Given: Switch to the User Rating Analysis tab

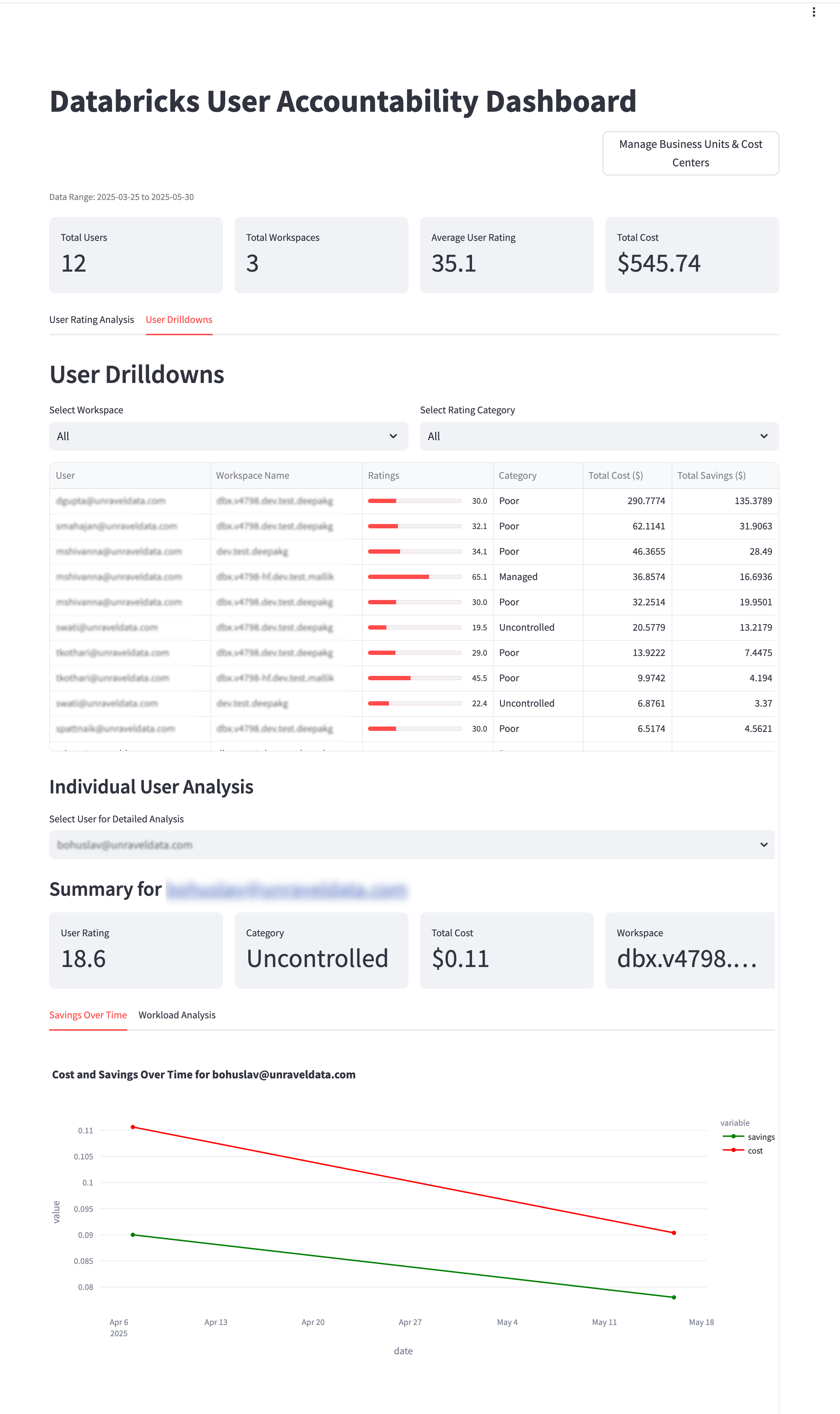Looking at the screenshot, I should (x=91, y=319).
